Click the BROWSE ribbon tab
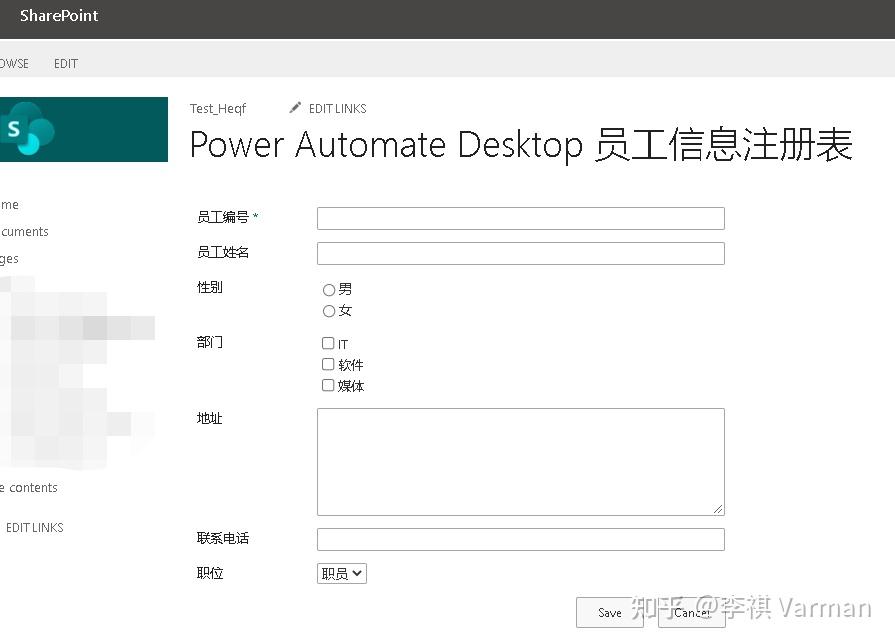The height and width of the screenshot is (644, 895). pyautogui.click(x=12, y=63)
